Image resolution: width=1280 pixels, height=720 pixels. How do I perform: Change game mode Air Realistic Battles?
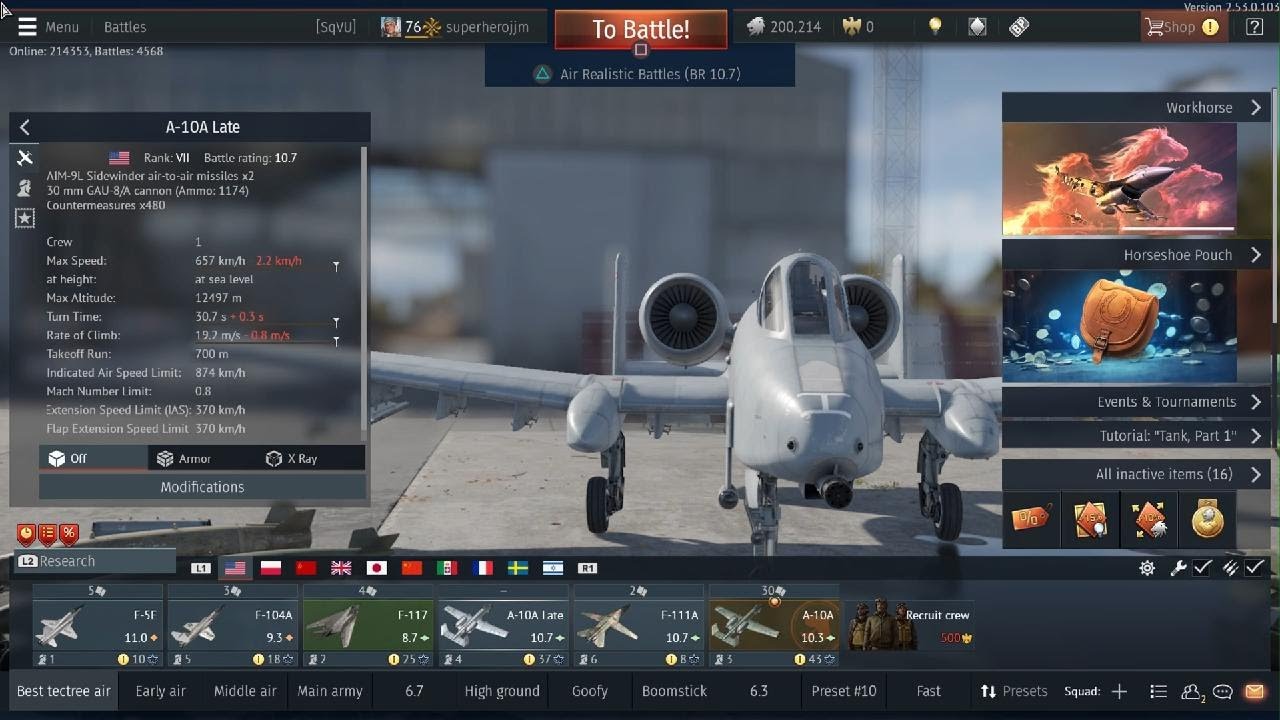(x=650, y=74)
